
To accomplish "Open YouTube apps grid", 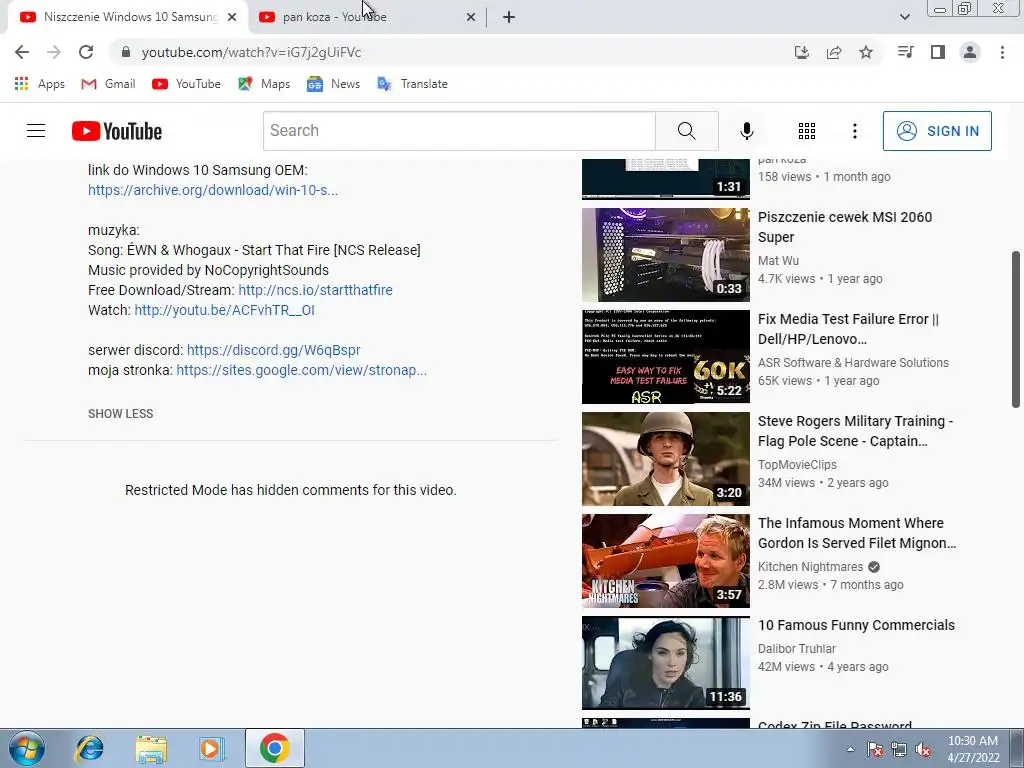I will (807, 131).
